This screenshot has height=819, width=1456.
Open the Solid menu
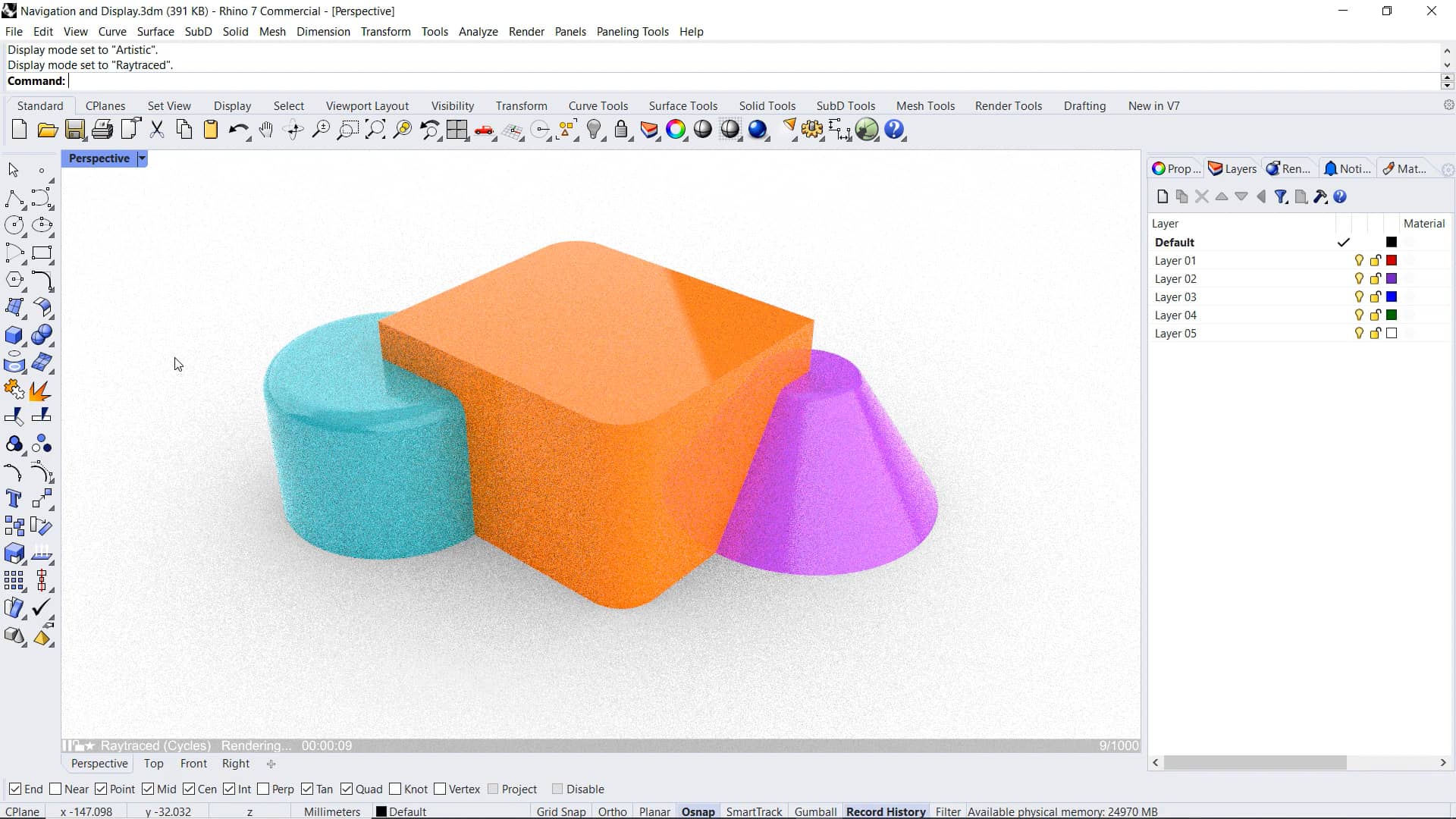(235, 31)
